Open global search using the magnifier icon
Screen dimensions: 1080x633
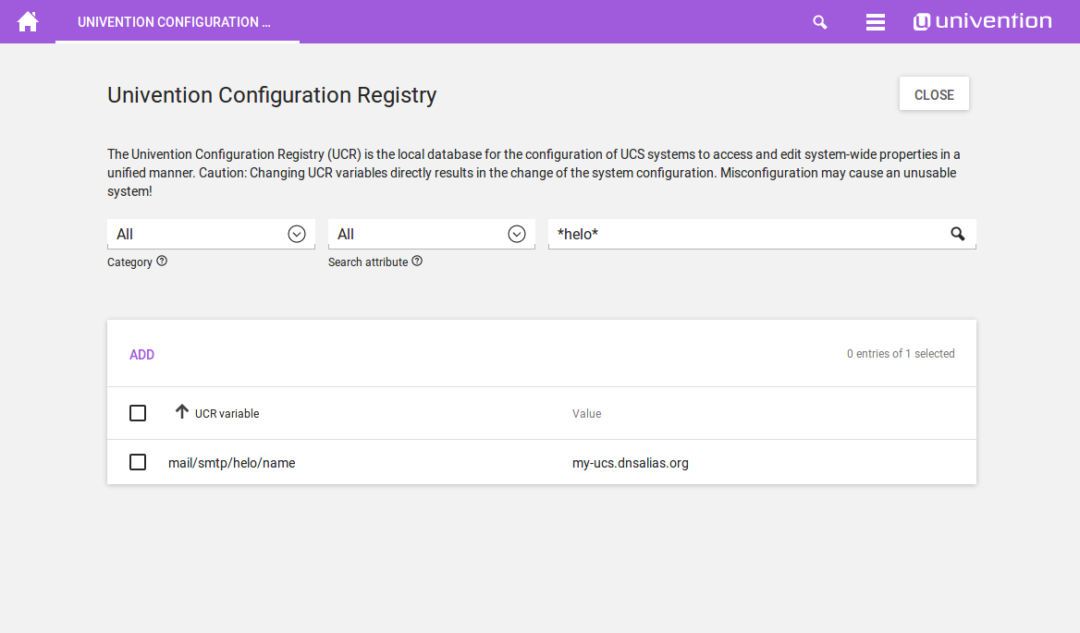tap(819, 21)
